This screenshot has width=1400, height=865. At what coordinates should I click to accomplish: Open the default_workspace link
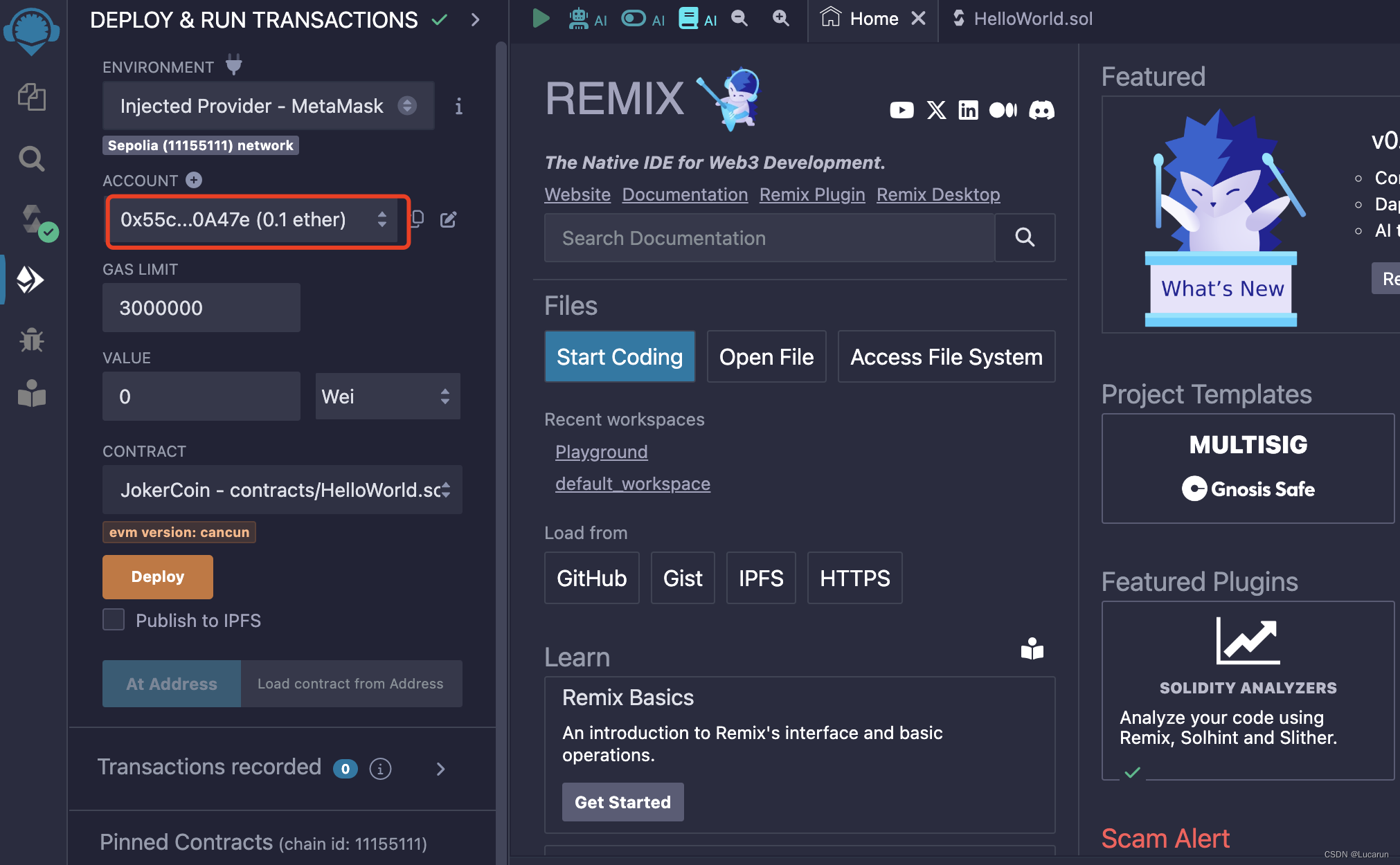point(633,484)
